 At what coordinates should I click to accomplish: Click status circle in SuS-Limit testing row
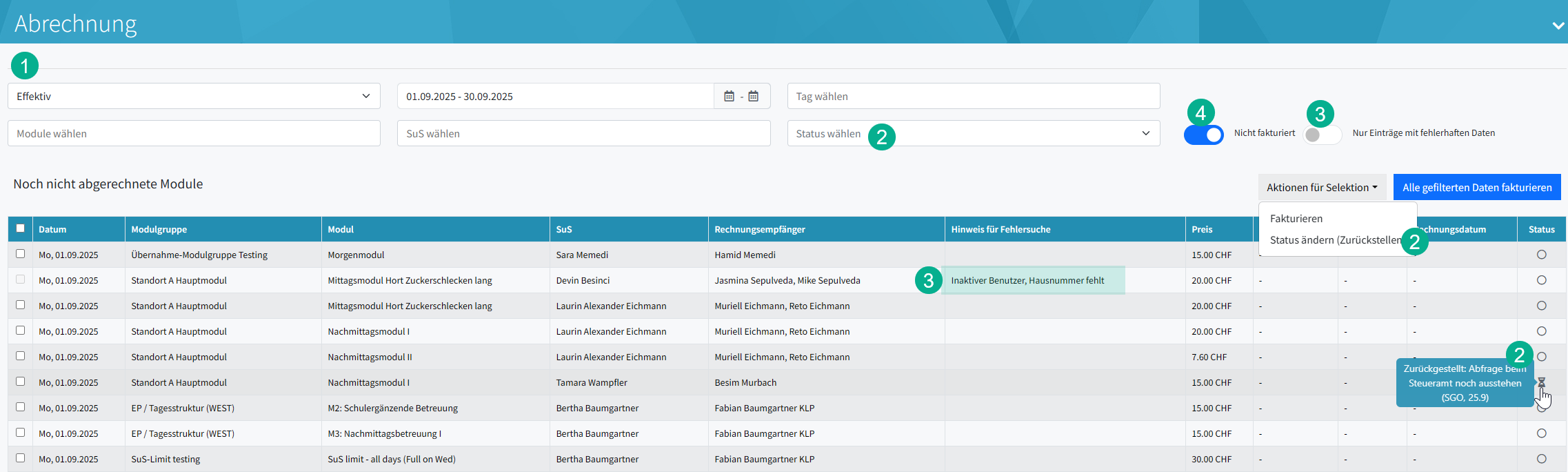coord(1541,459)
